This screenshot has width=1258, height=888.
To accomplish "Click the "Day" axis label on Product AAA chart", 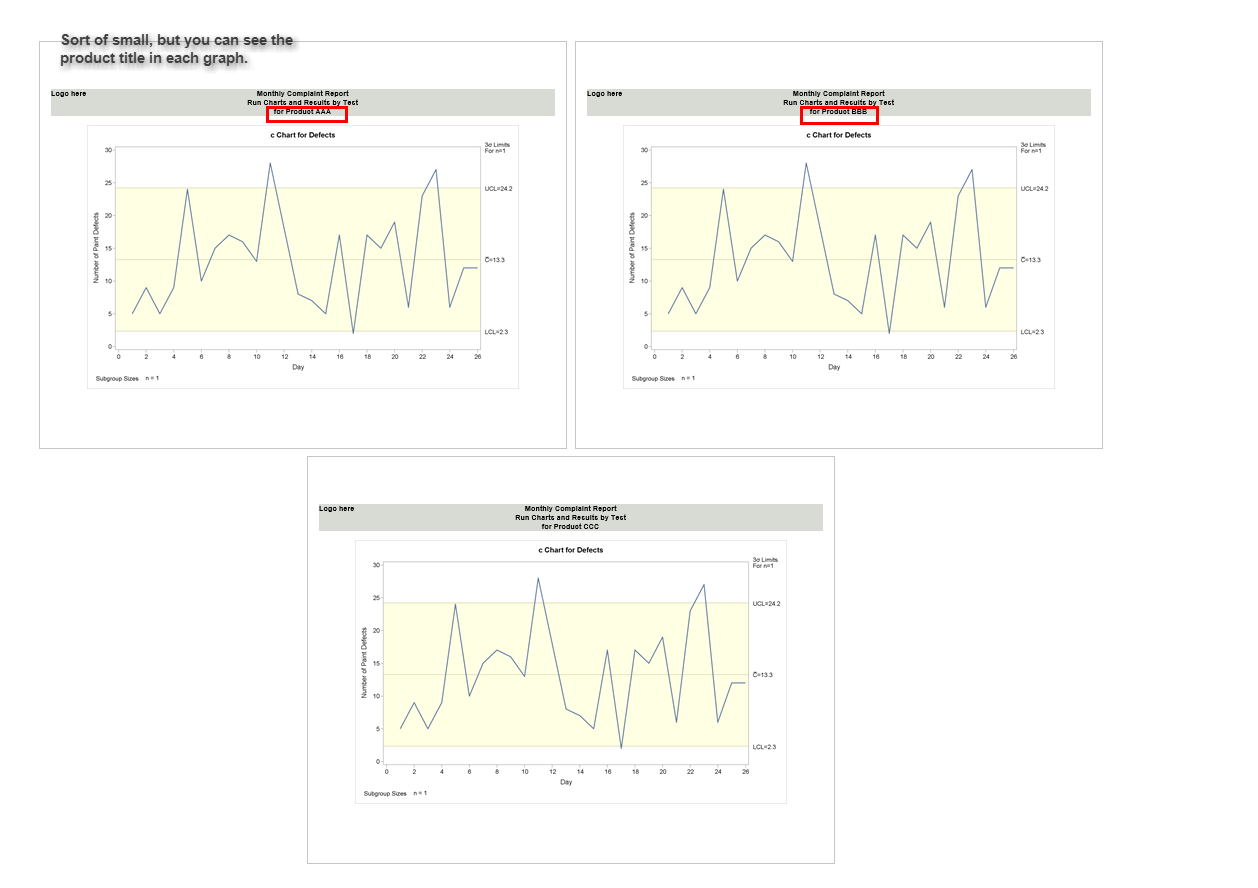I will (x=297, y=366).
